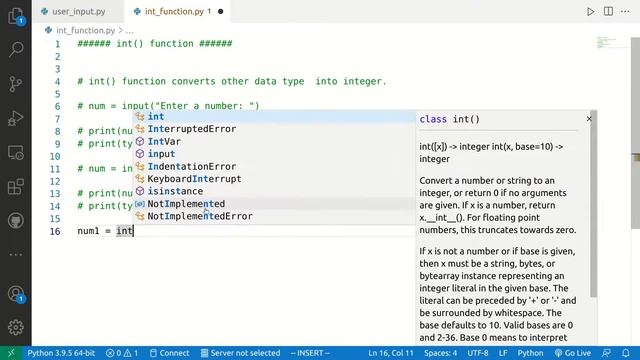Click int_function.py in the breadcrumb

click(x=85, y=30)
